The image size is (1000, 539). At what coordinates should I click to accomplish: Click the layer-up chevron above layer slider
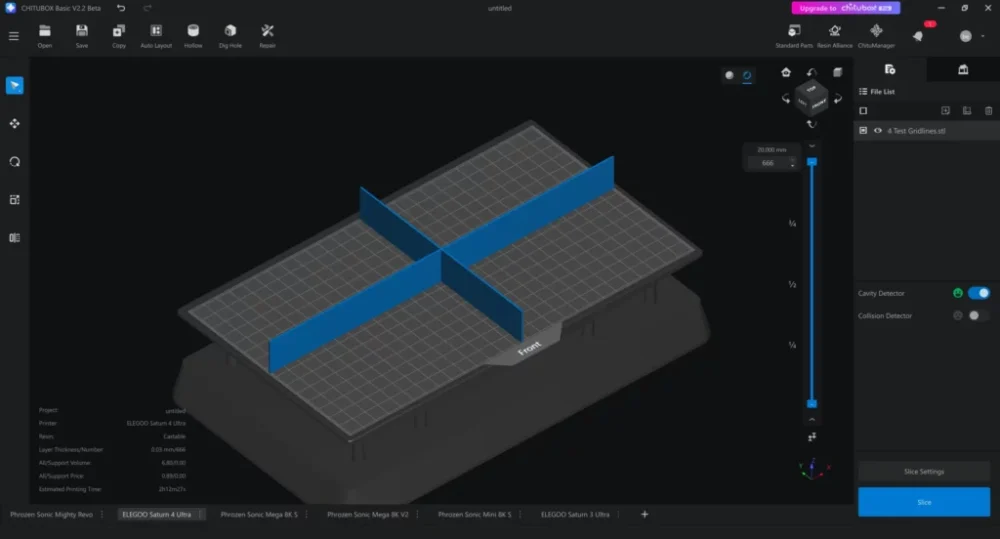click(812, 146)
